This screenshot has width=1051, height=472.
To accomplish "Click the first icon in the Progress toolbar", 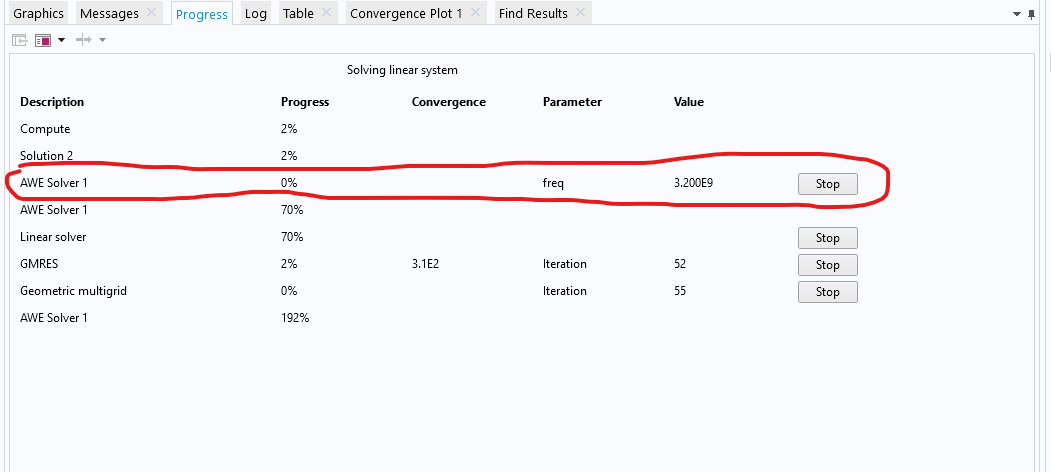I will (x=20, y=40).
